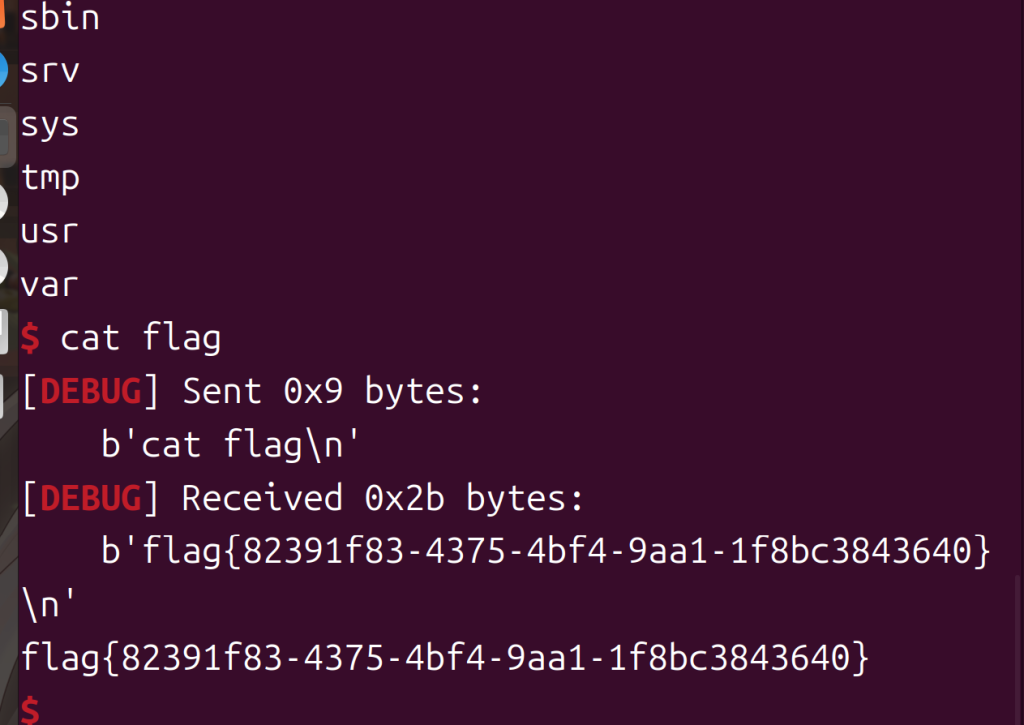
Task: Click the DEBUG tag on the Sent line
Action: click(91, 392)
